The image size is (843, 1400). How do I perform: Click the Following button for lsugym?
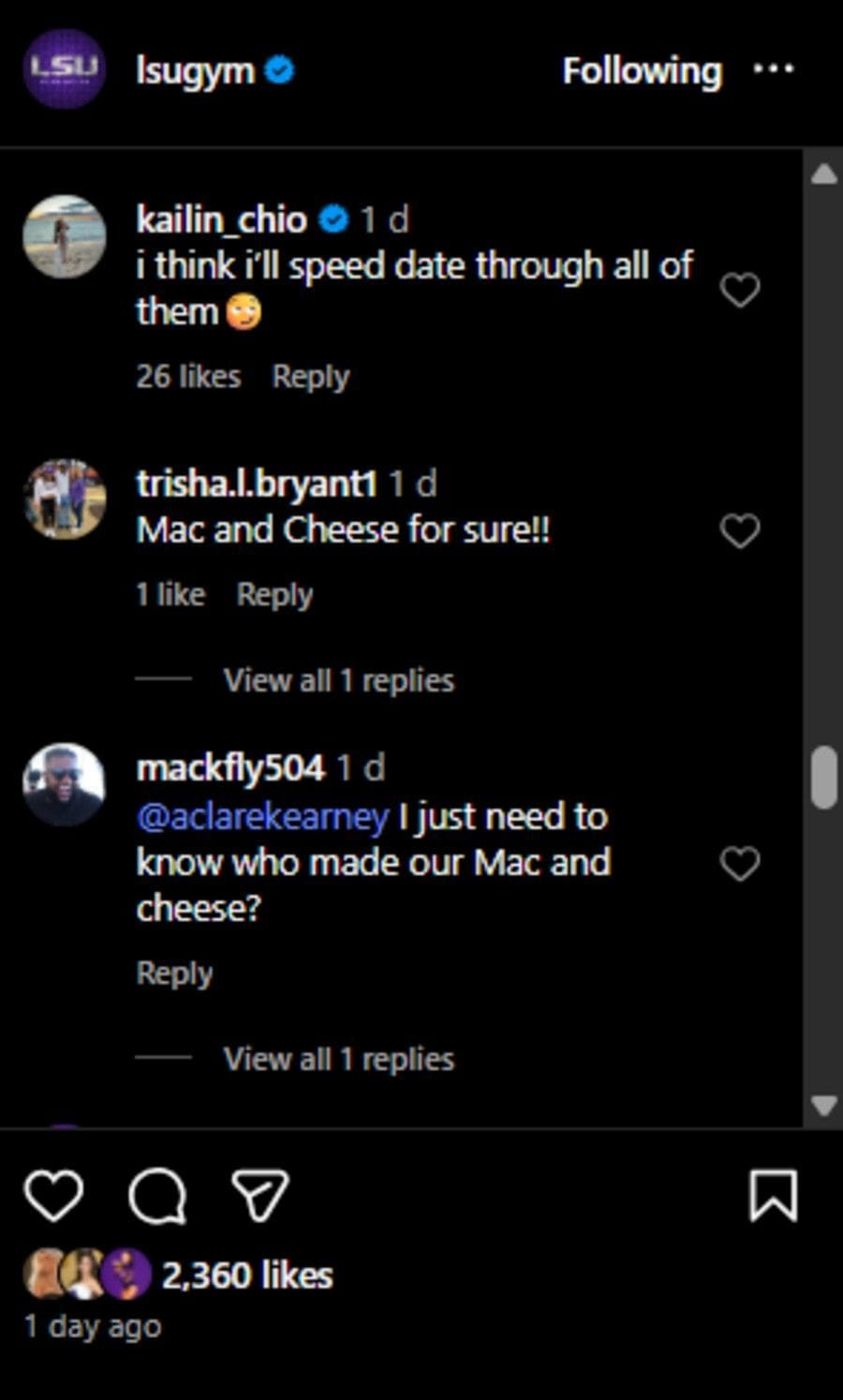pos(640,69)
